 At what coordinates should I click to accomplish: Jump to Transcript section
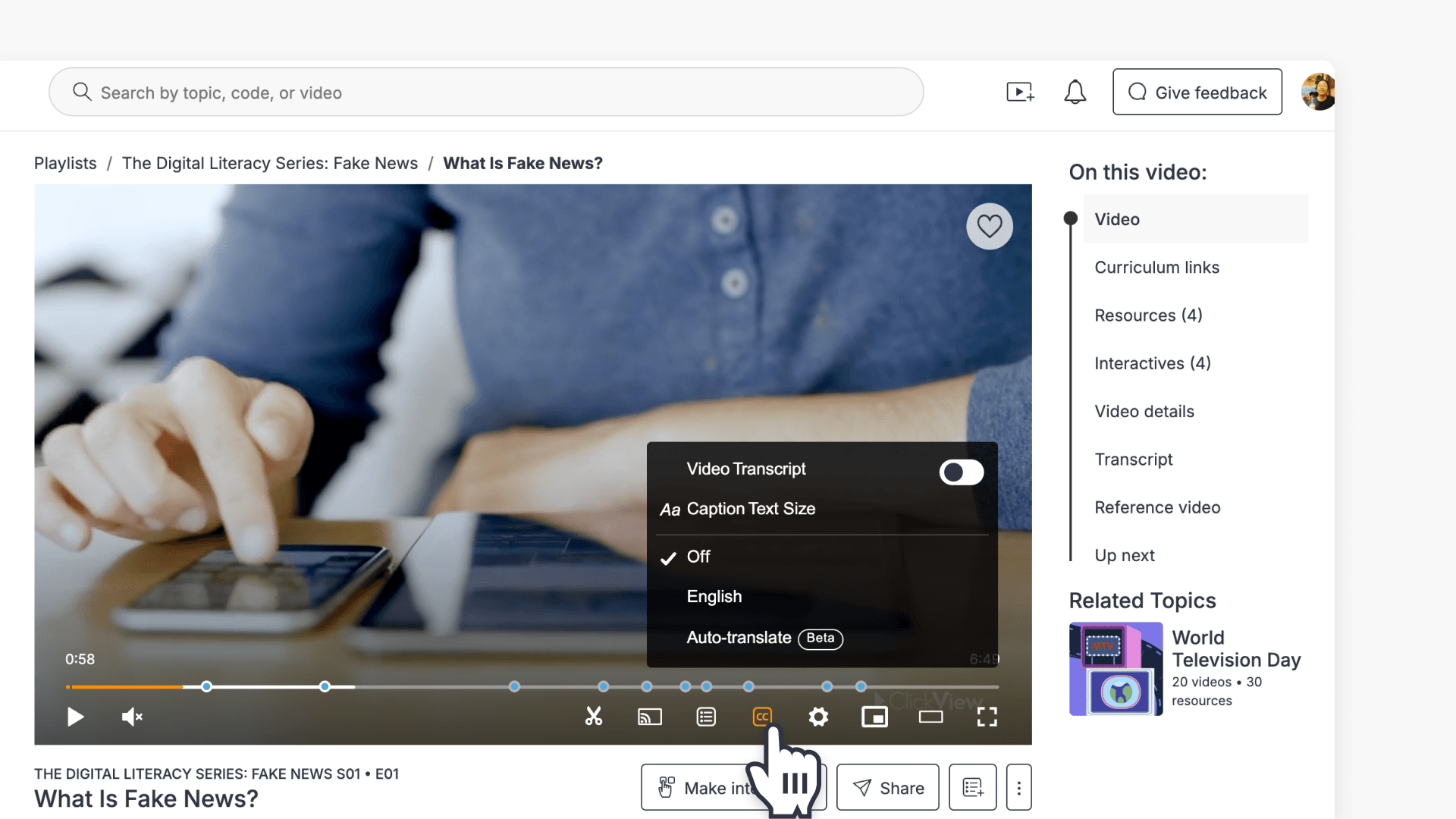pos(1133,459)
